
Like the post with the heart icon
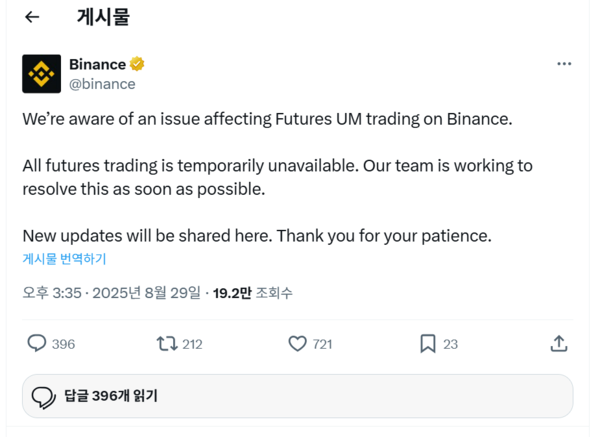coord(297,343)
